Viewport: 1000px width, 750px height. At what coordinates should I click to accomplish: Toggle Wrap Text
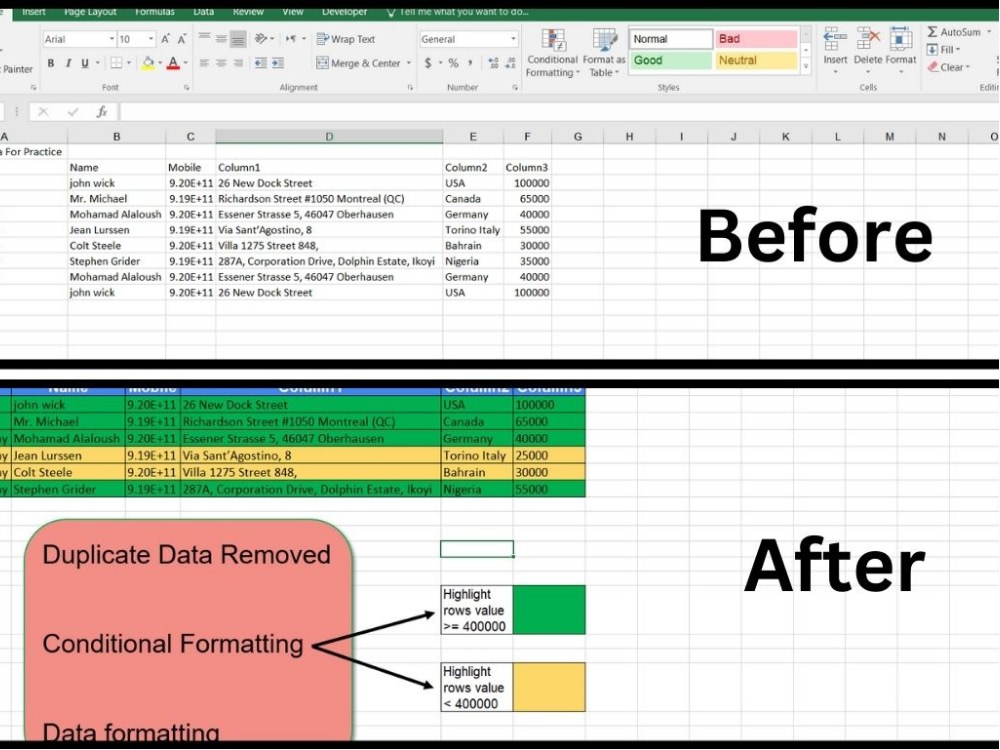click(x=345, y=39)
